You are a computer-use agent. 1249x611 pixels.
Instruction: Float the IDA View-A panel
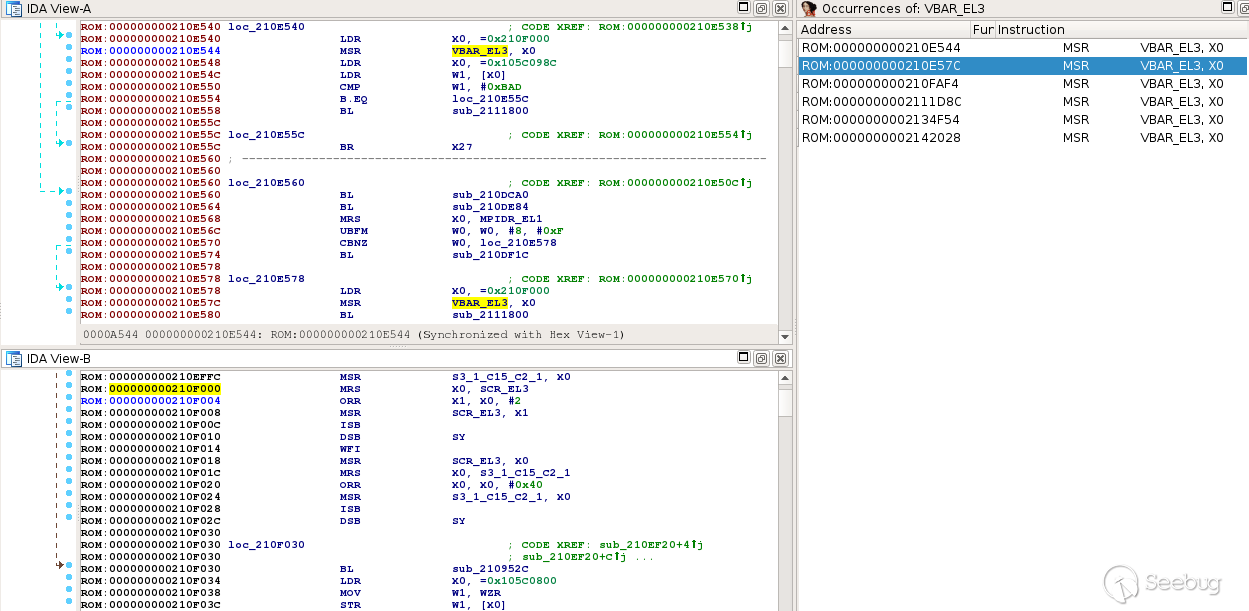pos(761,8)
